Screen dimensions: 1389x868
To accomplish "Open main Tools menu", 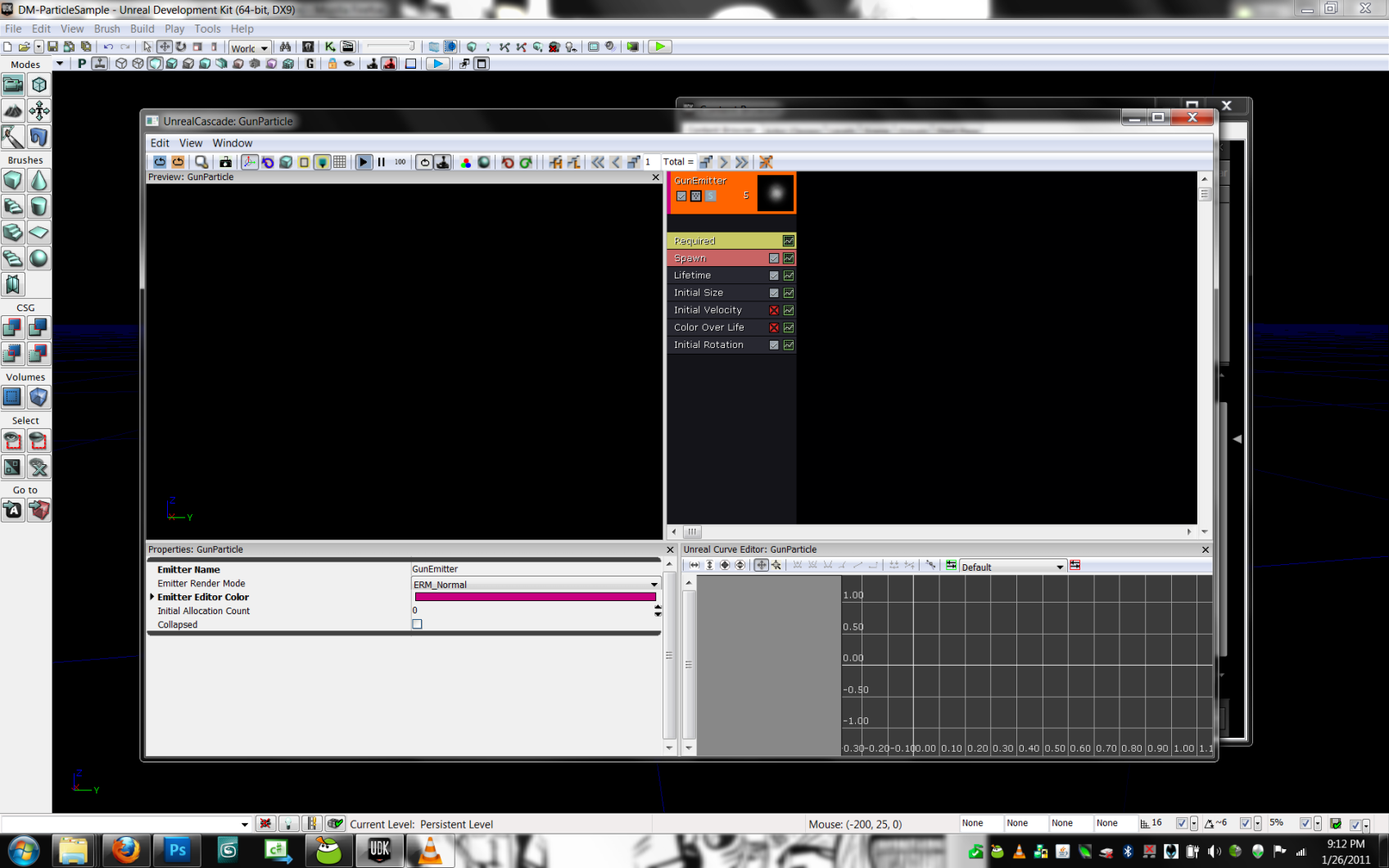I will point(207,29).
